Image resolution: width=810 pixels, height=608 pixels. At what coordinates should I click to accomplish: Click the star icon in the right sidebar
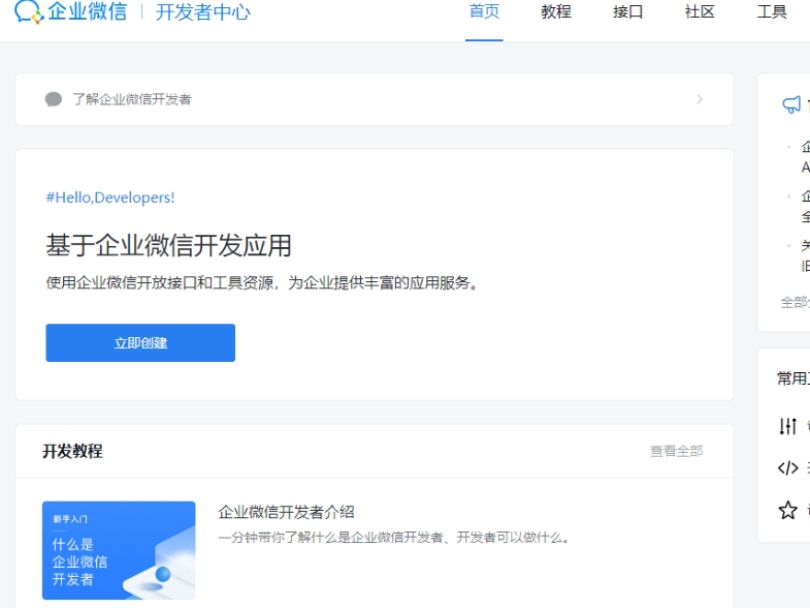tap(788, 510)
